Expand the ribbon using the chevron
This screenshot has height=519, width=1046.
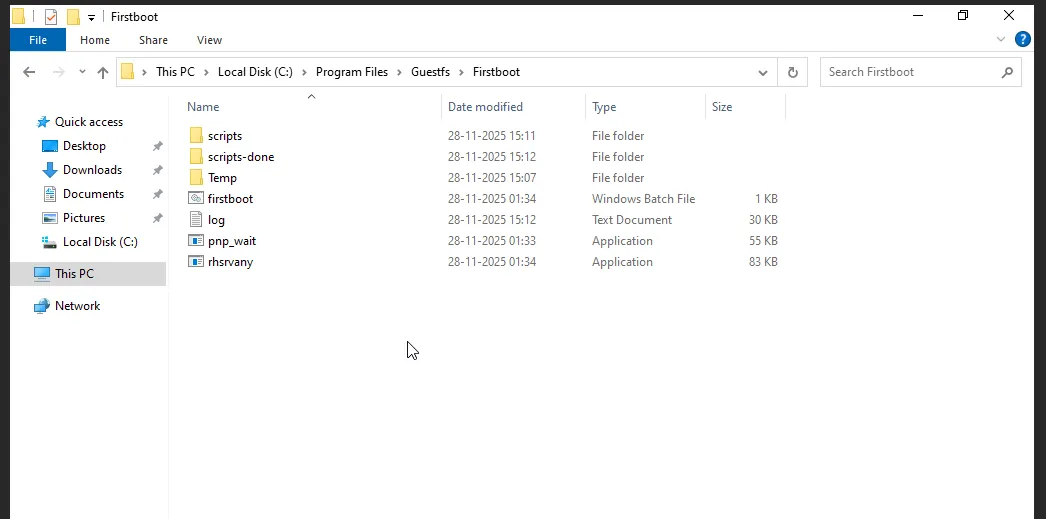pos(1001,40)
